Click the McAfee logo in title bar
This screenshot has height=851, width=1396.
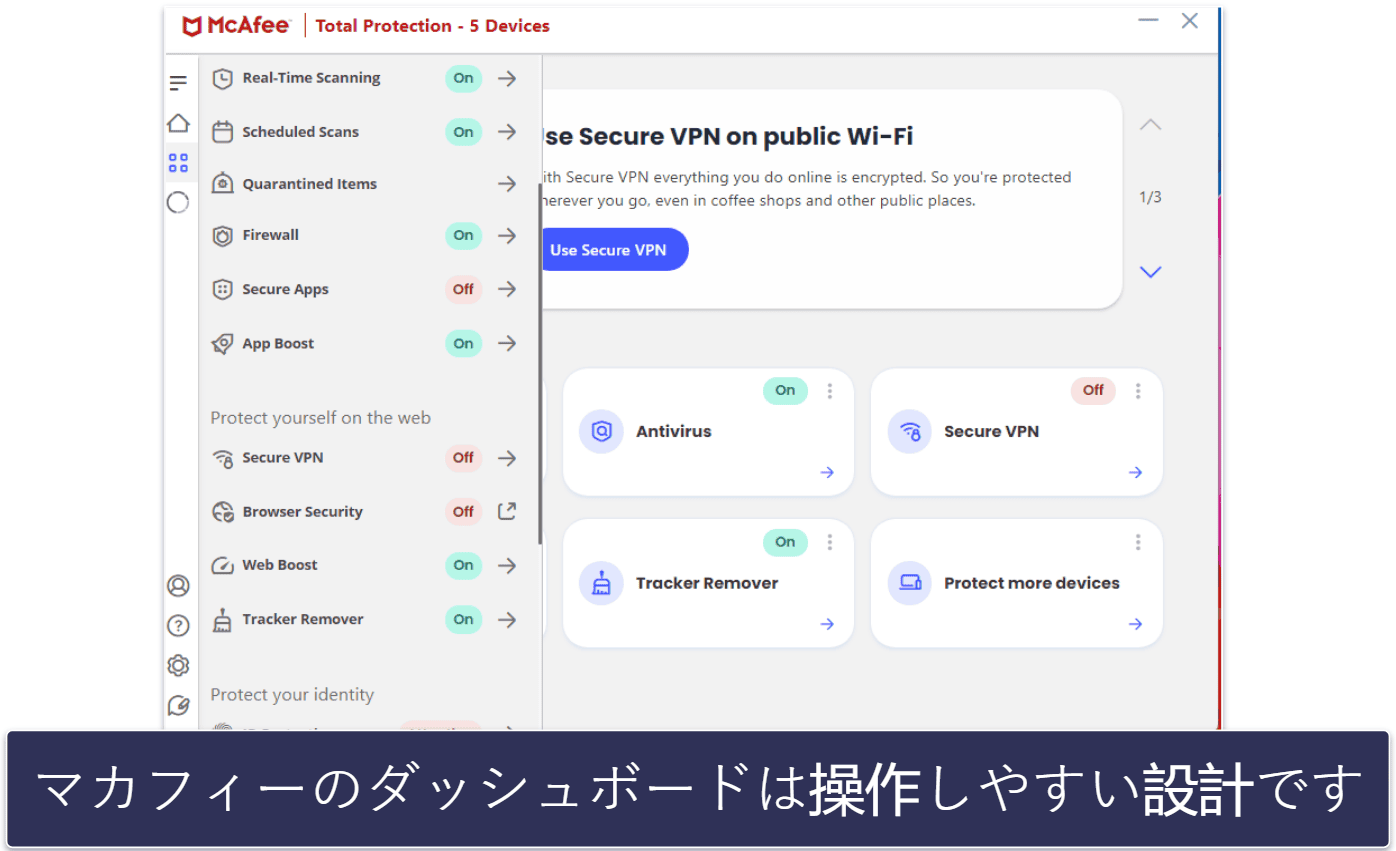236,26
